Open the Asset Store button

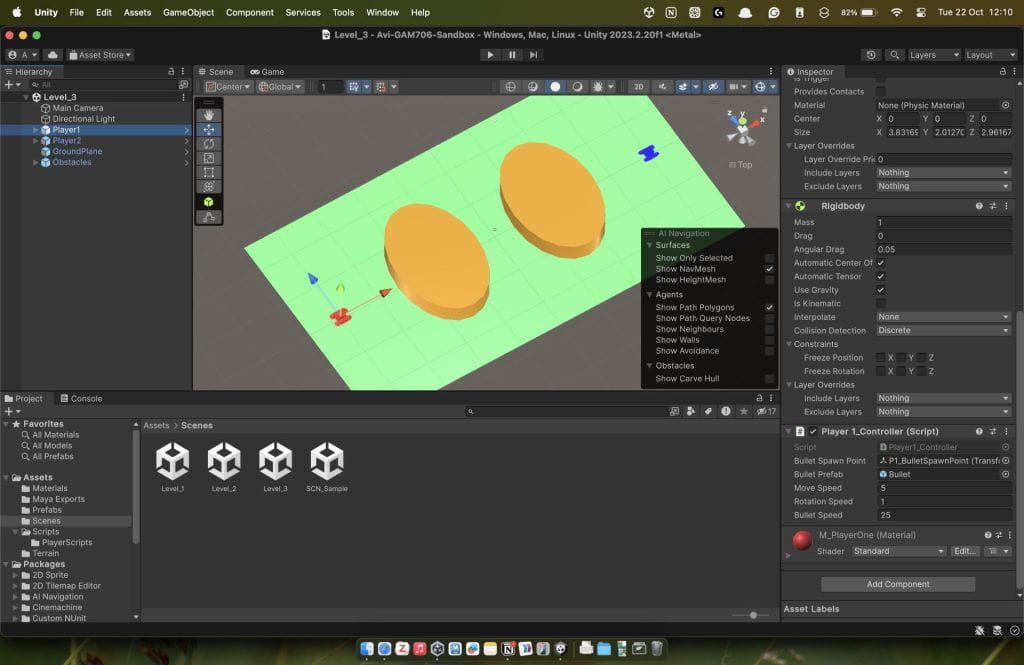(x=101, y=55)
